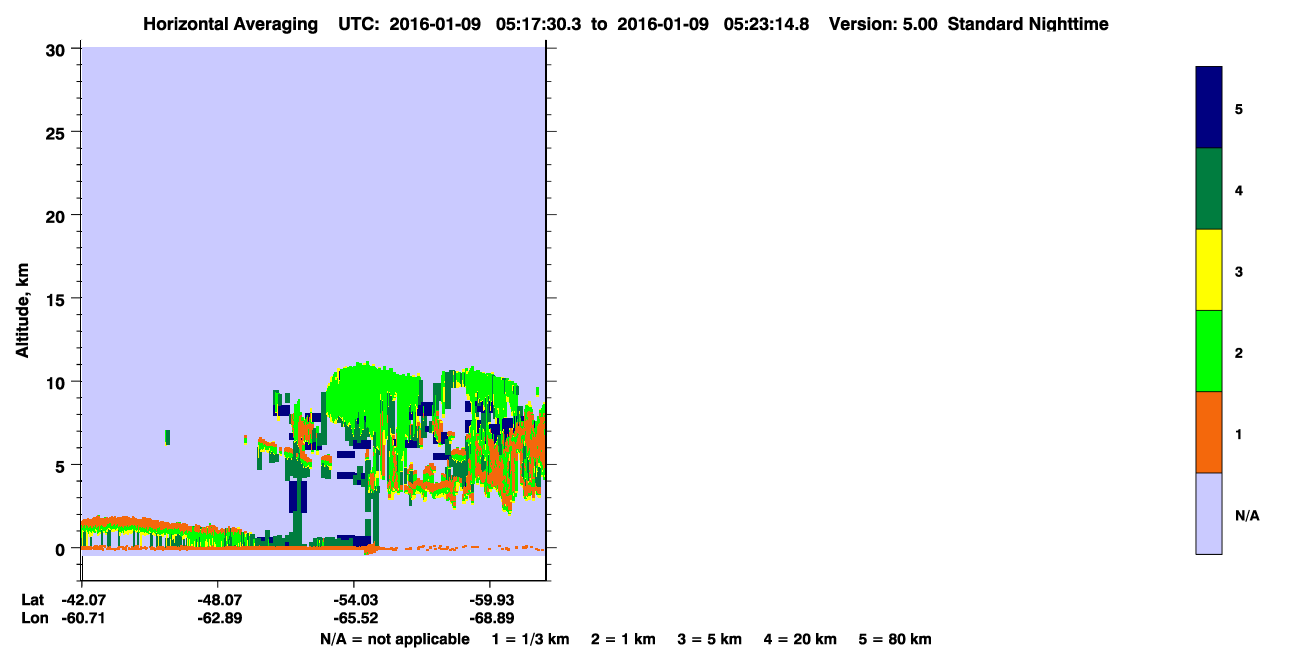
Task: Click legend text 'N/A = not applicable'
Action: [x=394, y=639]
